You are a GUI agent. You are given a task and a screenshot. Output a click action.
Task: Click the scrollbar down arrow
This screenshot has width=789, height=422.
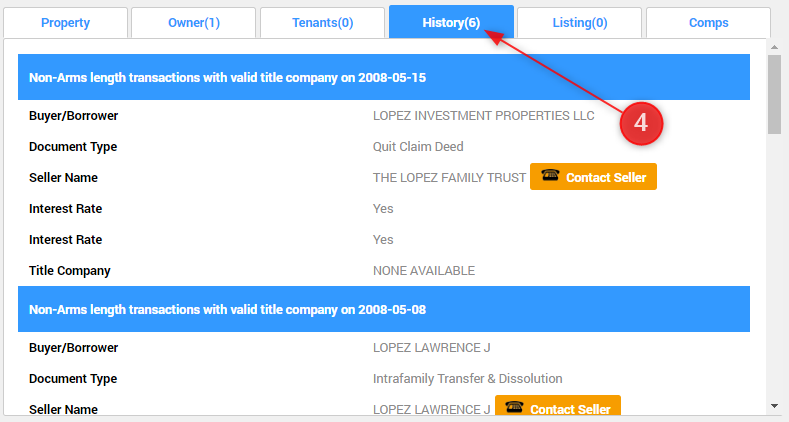click(774, 405)
